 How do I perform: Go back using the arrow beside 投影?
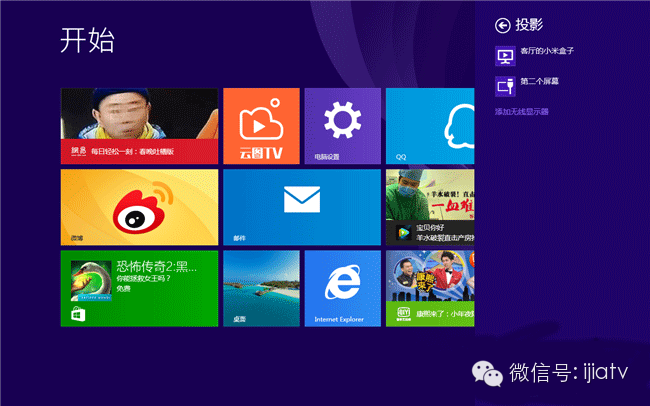(502, 26)
